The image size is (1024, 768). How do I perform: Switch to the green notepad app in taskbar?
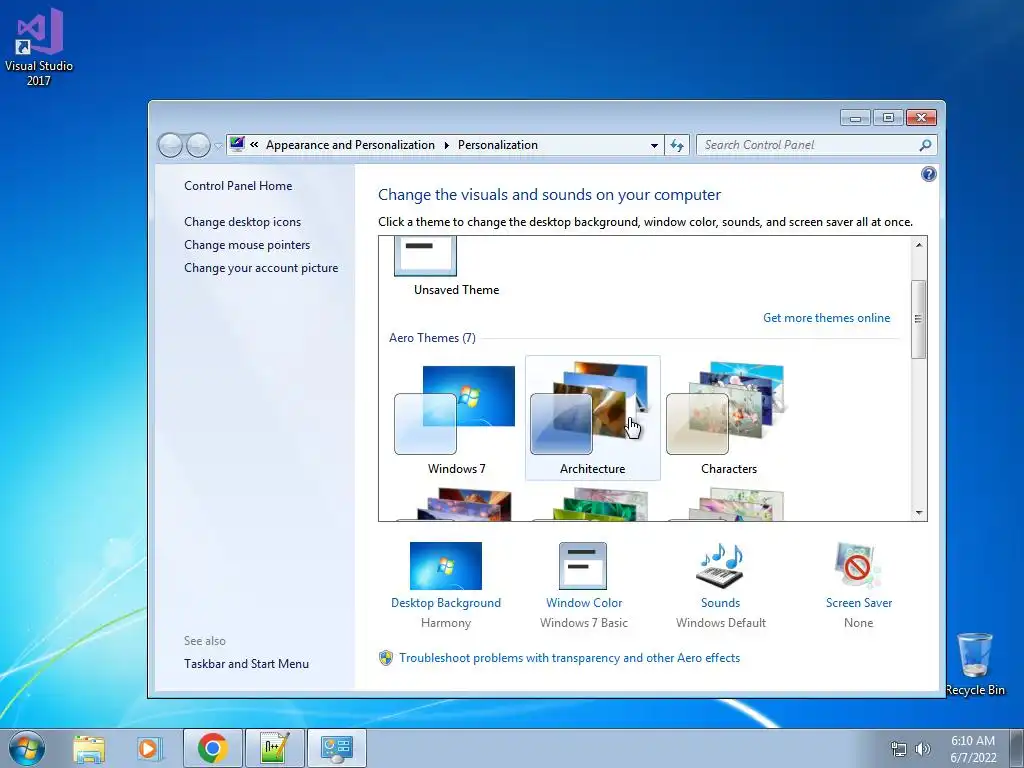tap(274, 748)
